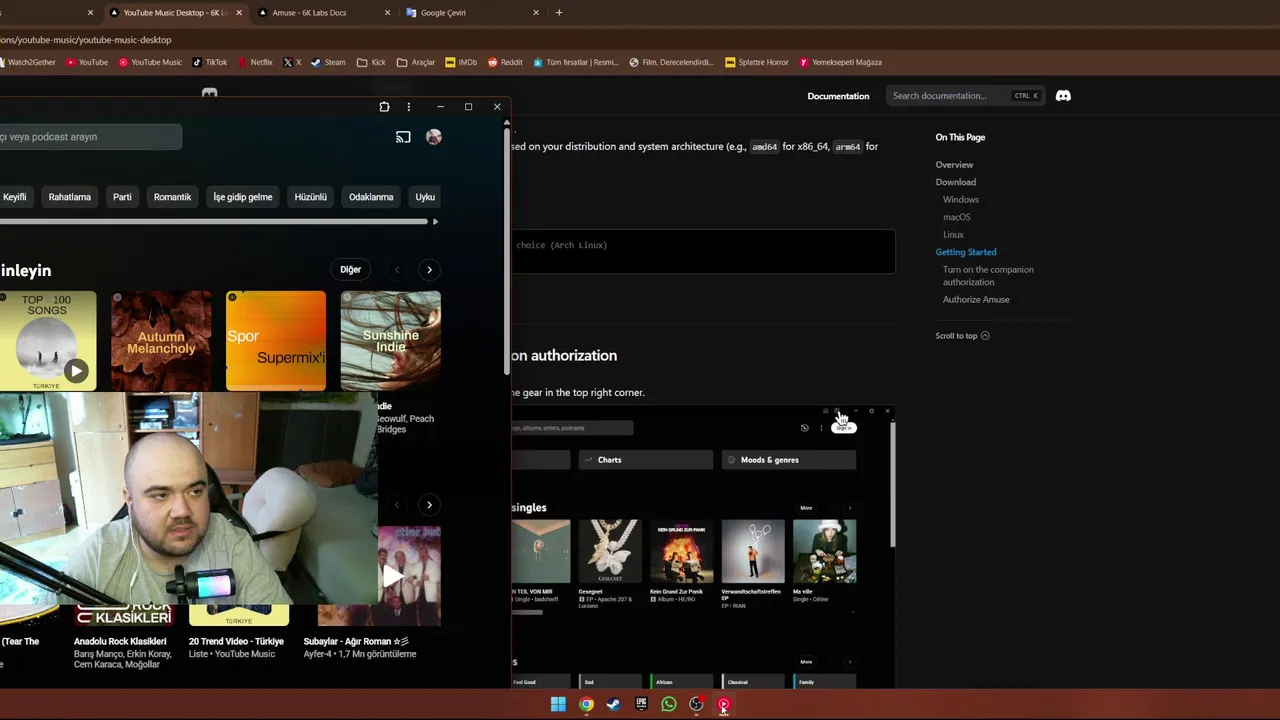Select the Uyku mood chip
1280x720 pixels.
coord(425,197)
